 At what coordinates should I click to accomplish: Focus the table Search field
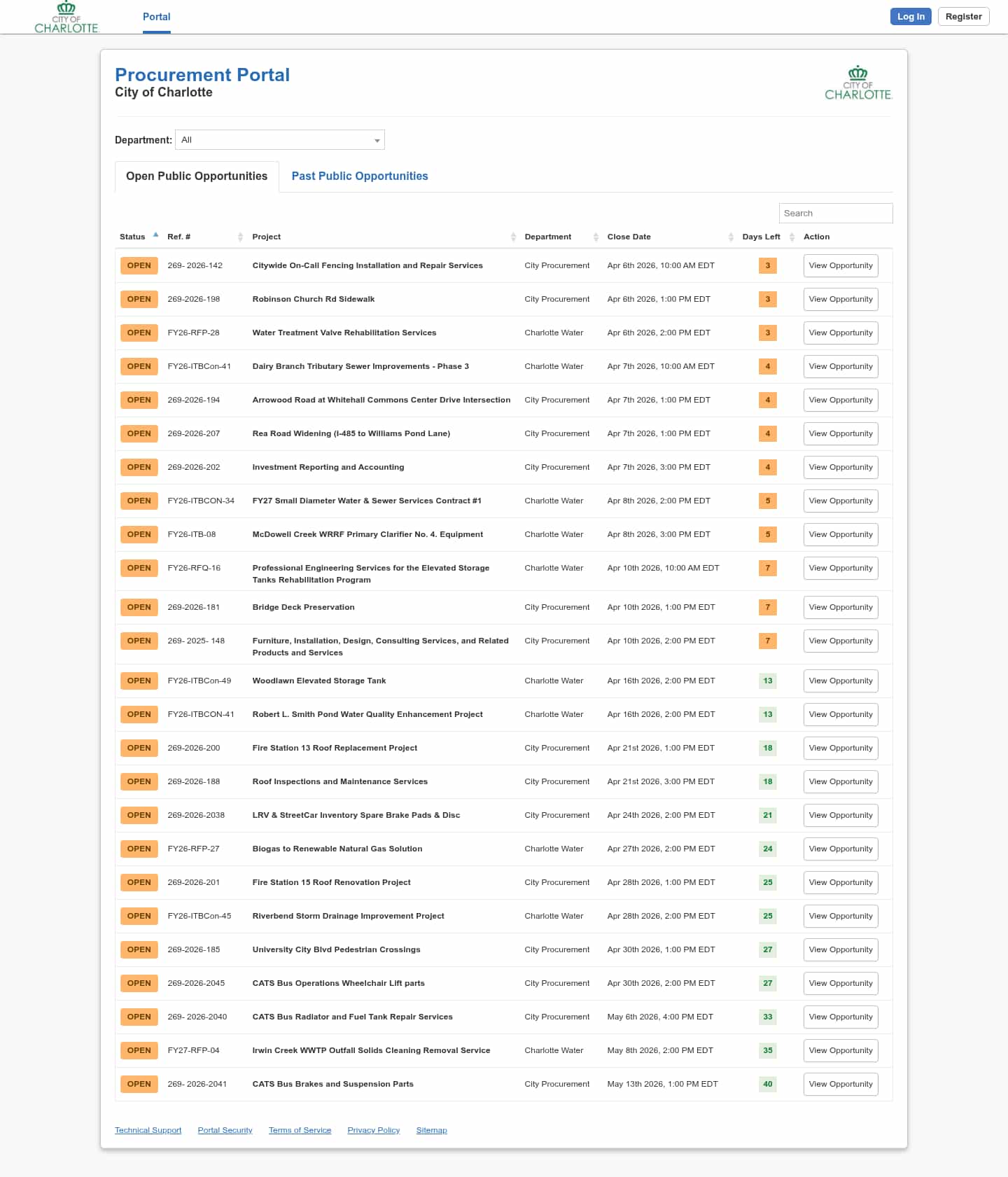click(836, 214)
